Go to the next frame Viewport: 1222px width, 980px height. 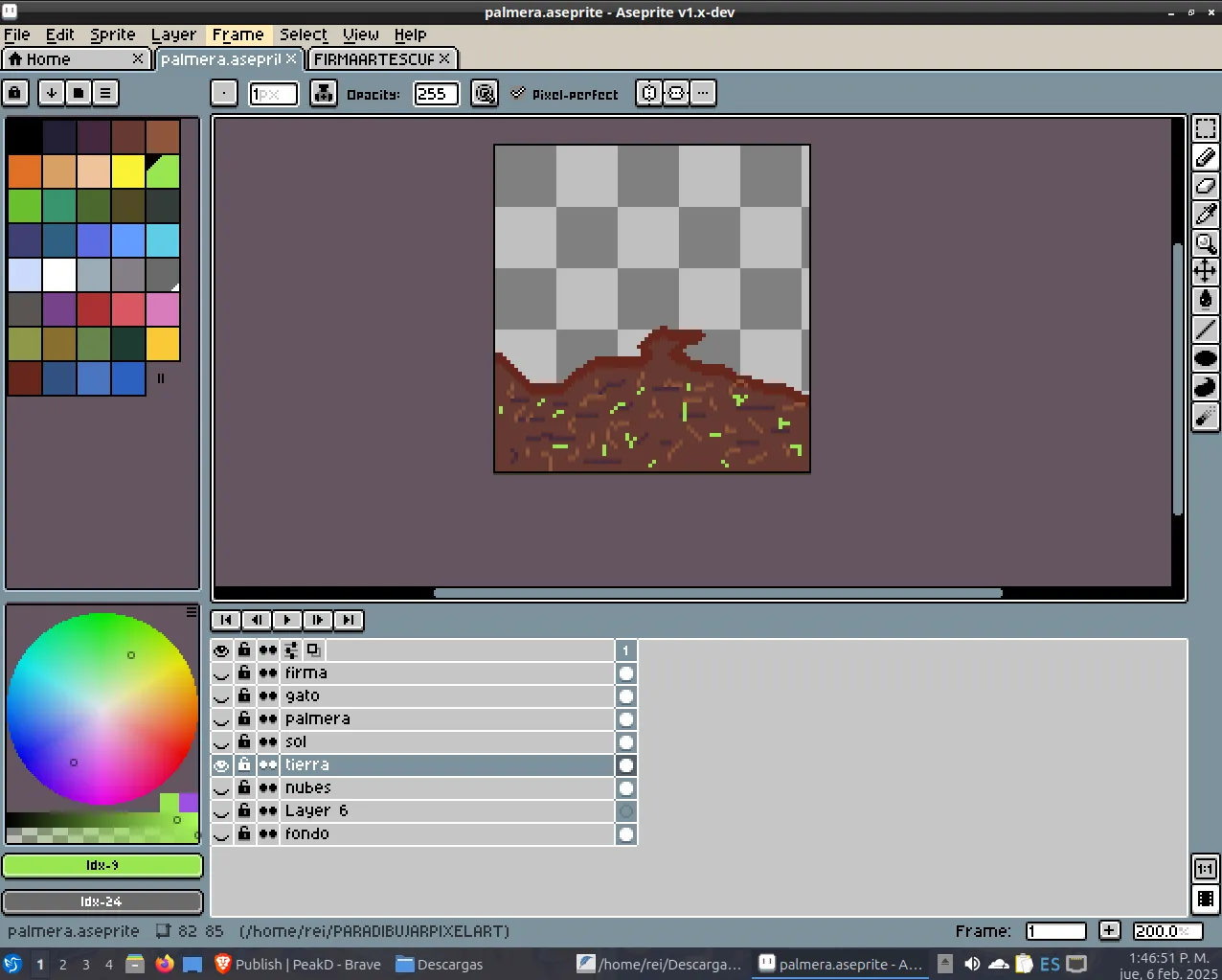coord(318,620)
